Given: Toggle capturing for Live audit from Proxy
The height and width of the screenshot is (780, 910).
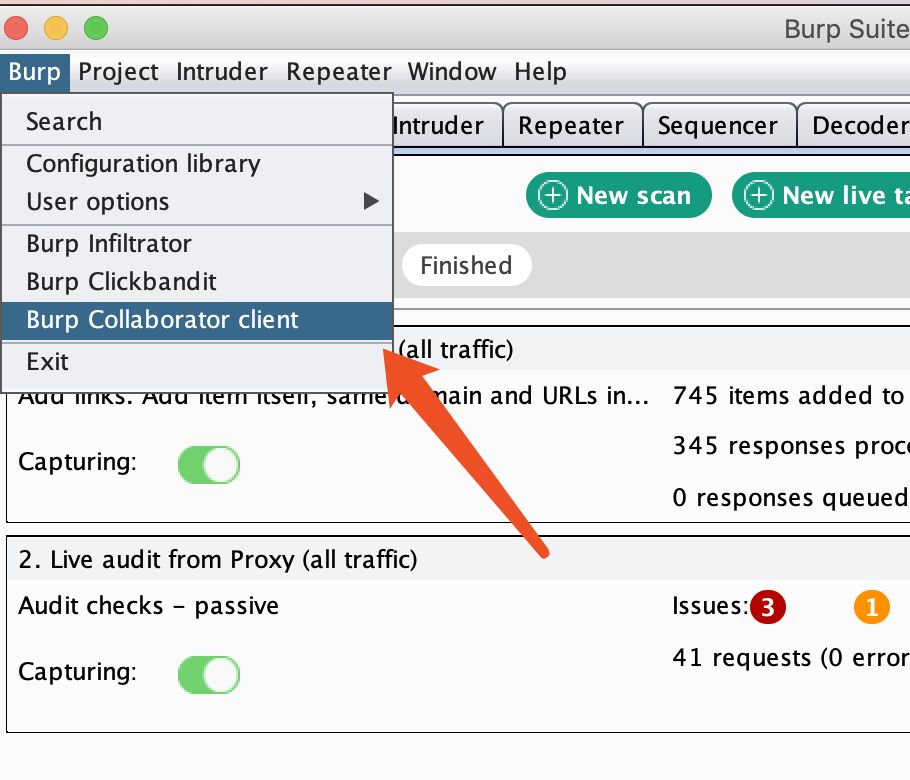Looking at the screenshot, I should [x=209, y=674].
